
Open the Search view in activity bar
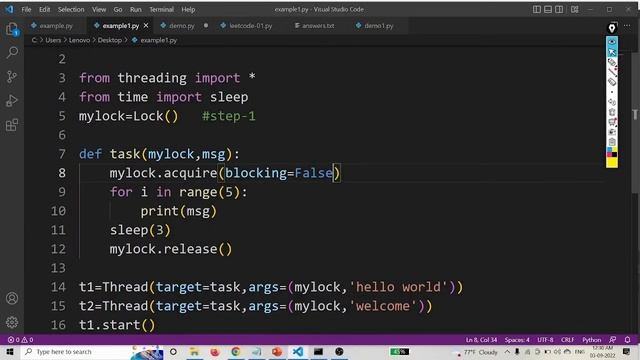coord(12,52)
